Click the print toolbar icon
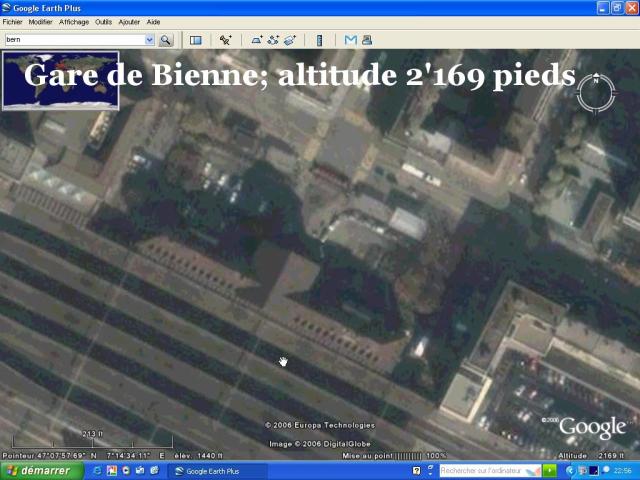 367,40
